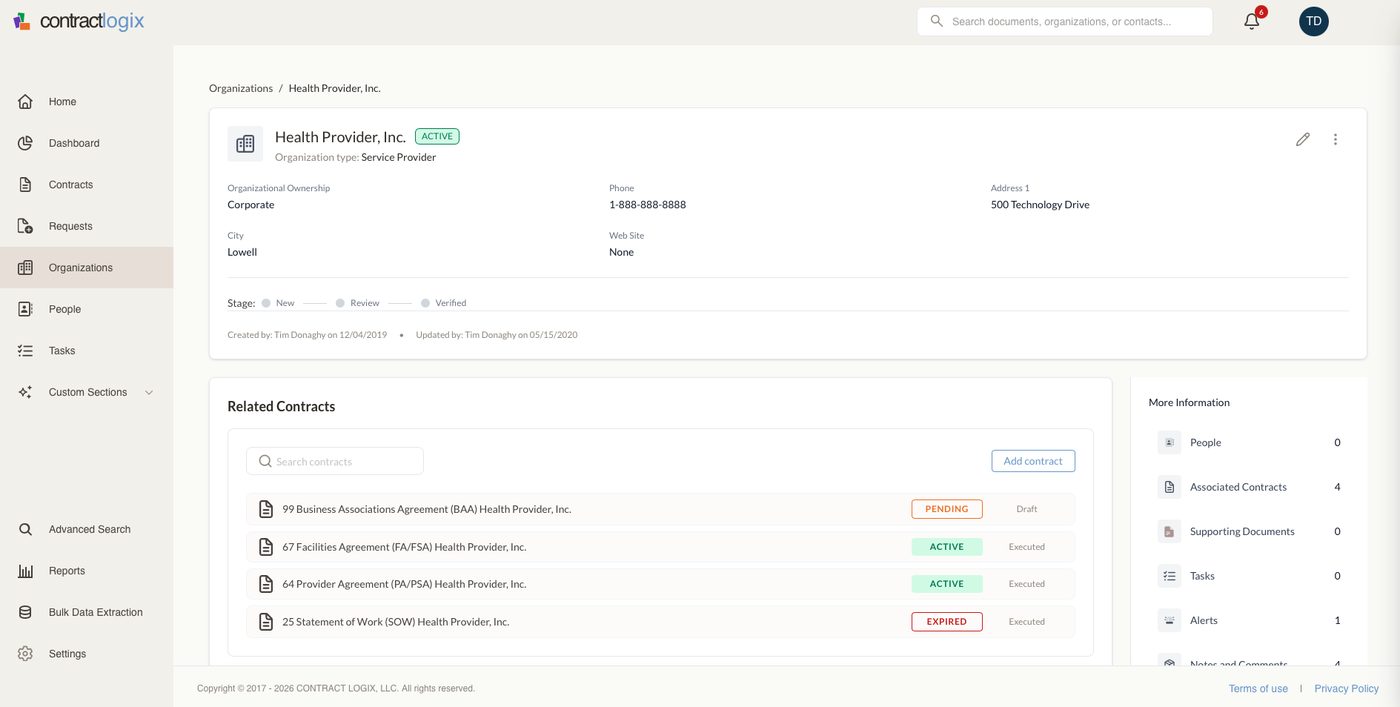Click the Contract Logix logo
Screen dimensions: 1400x707
(x=79, y=21)
